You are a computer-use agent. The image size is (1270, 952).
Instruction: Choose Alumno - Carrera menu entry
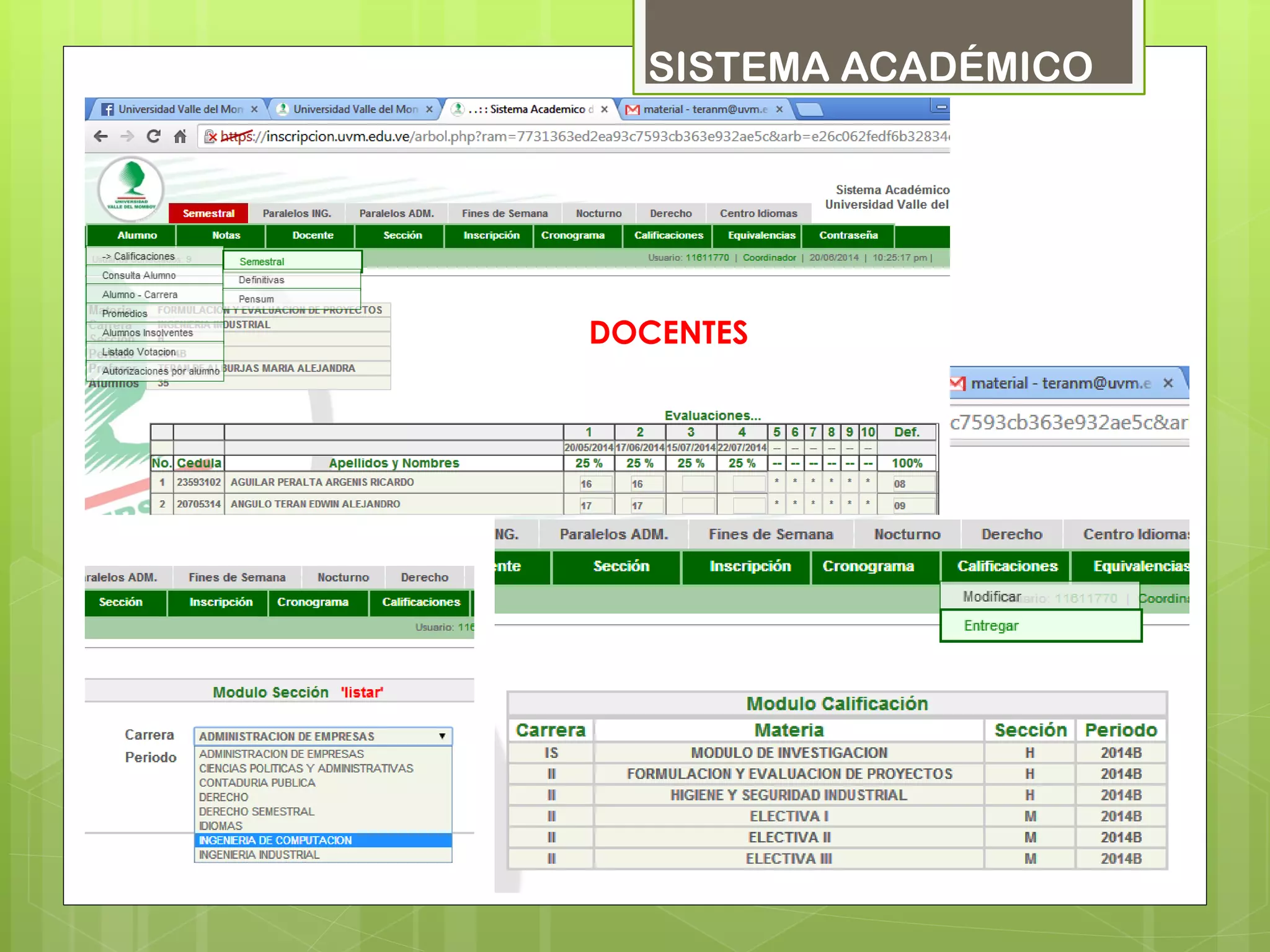tap(154, 295)
